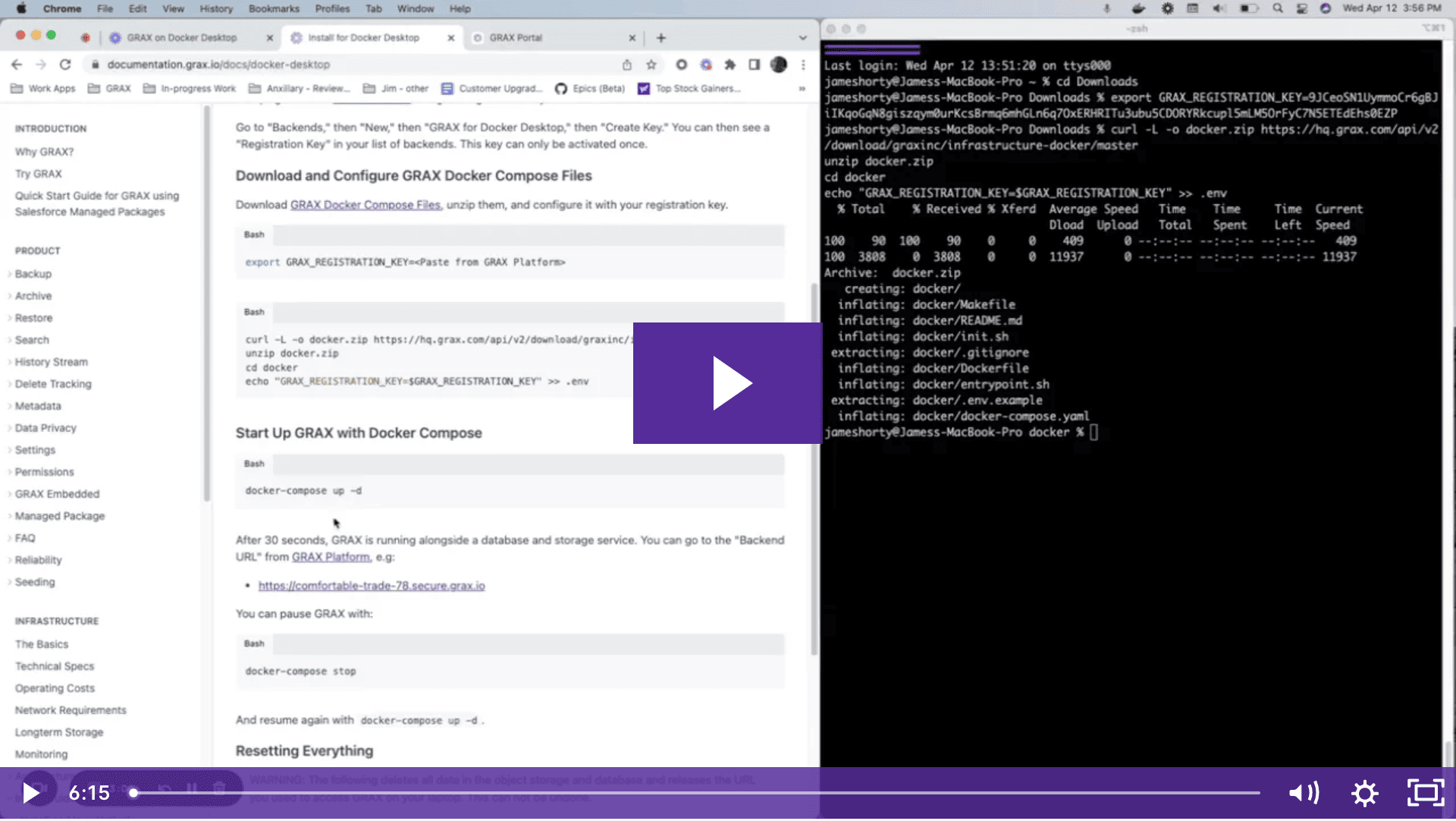
Task: Toggle mute on the video player
Action: coord(1304,793)
